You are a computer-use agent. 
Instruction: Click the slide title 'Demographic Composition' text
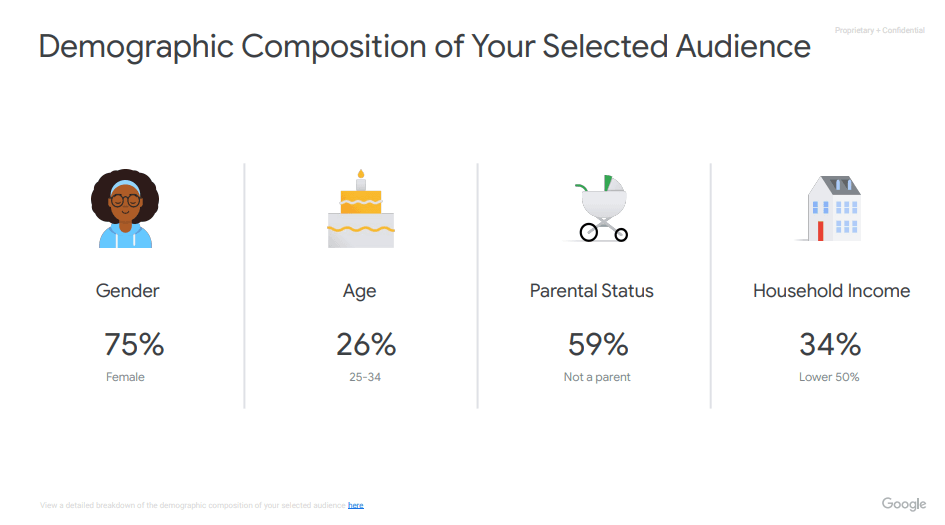point(233,47)
